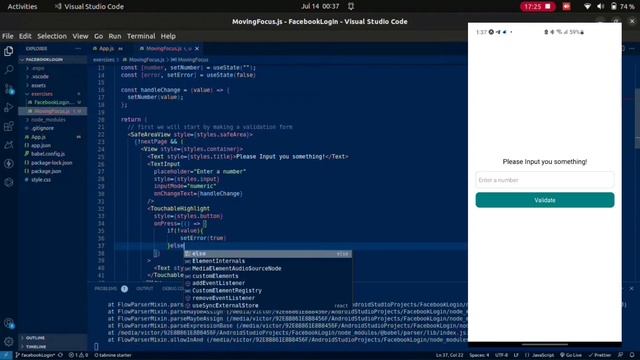This screenshot has width=640, height=360.
Task: Click the Ln 37 cursor position indicator
Action: pyautogui.click(x=449, y=355)
